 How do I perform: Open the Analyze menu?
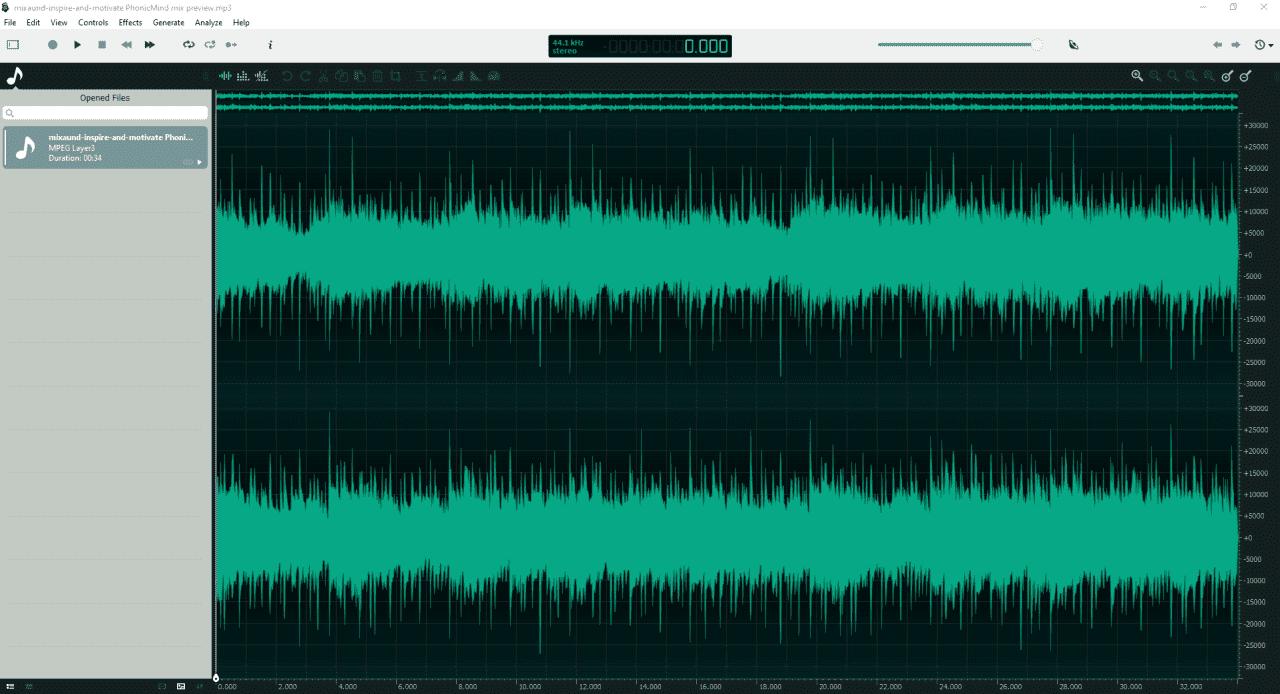(208, 22)
